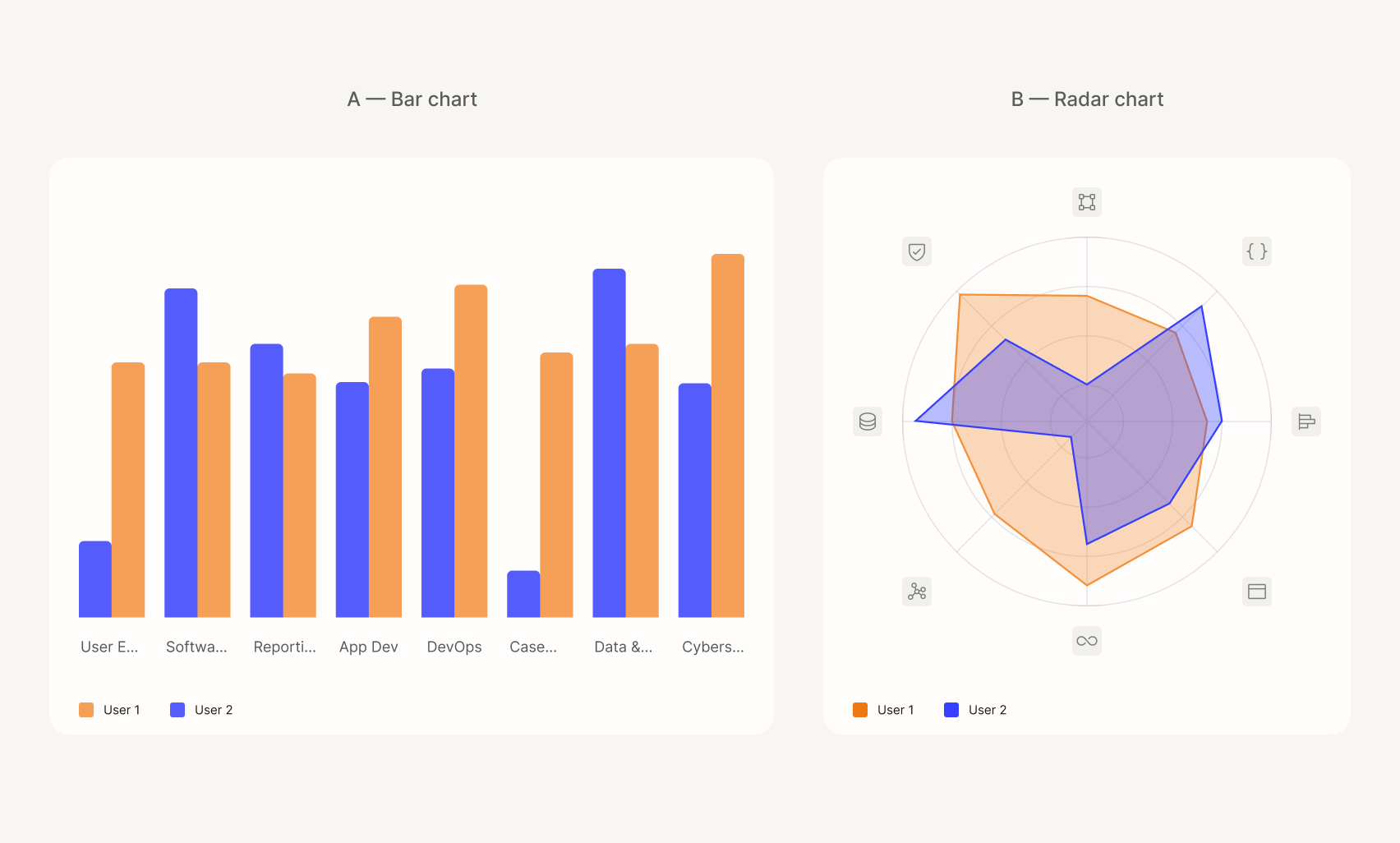1400x843 pixels.
Task: Toggle User 2 legend in bar chart
Action: [x=201, y=710]
